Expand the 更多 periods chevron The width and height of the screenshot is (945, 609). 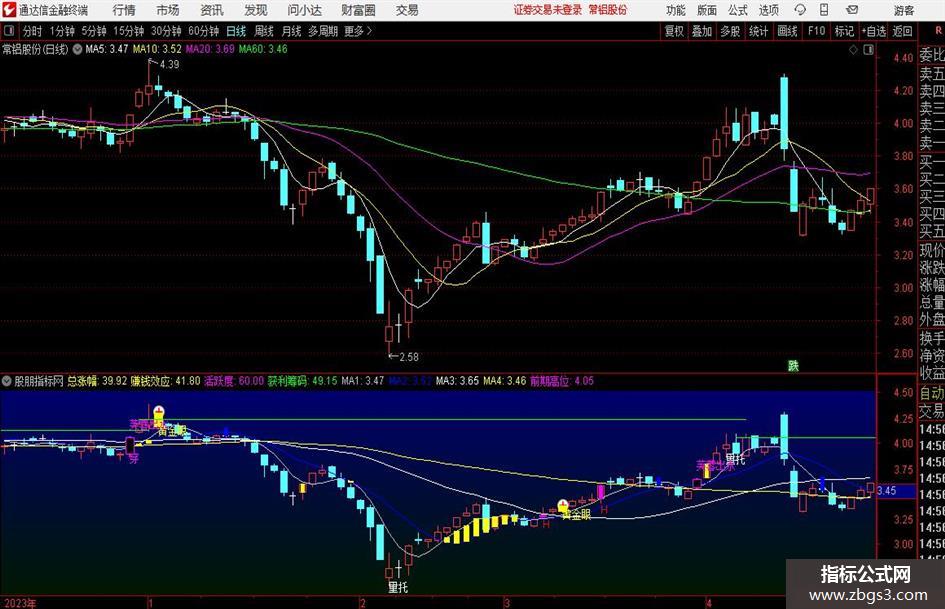359,31
